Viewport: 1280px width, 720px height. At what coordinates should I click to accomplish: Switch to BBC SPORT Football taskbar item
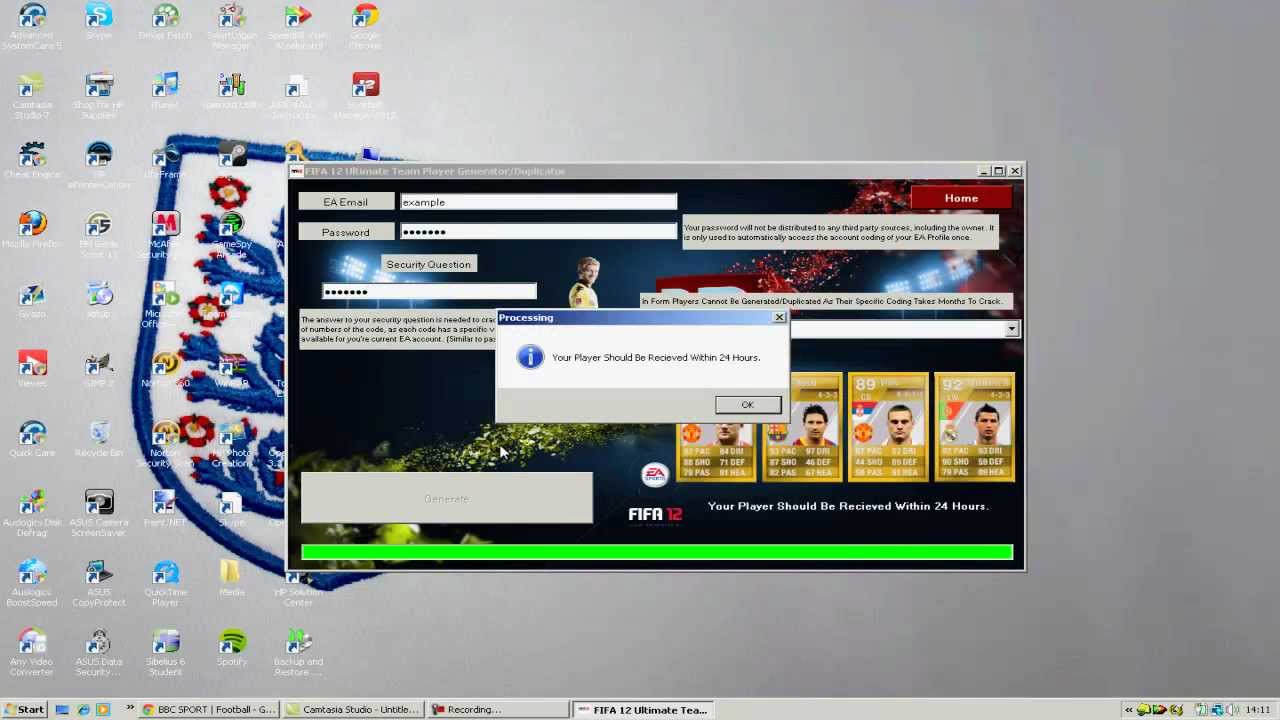point(208,710)
